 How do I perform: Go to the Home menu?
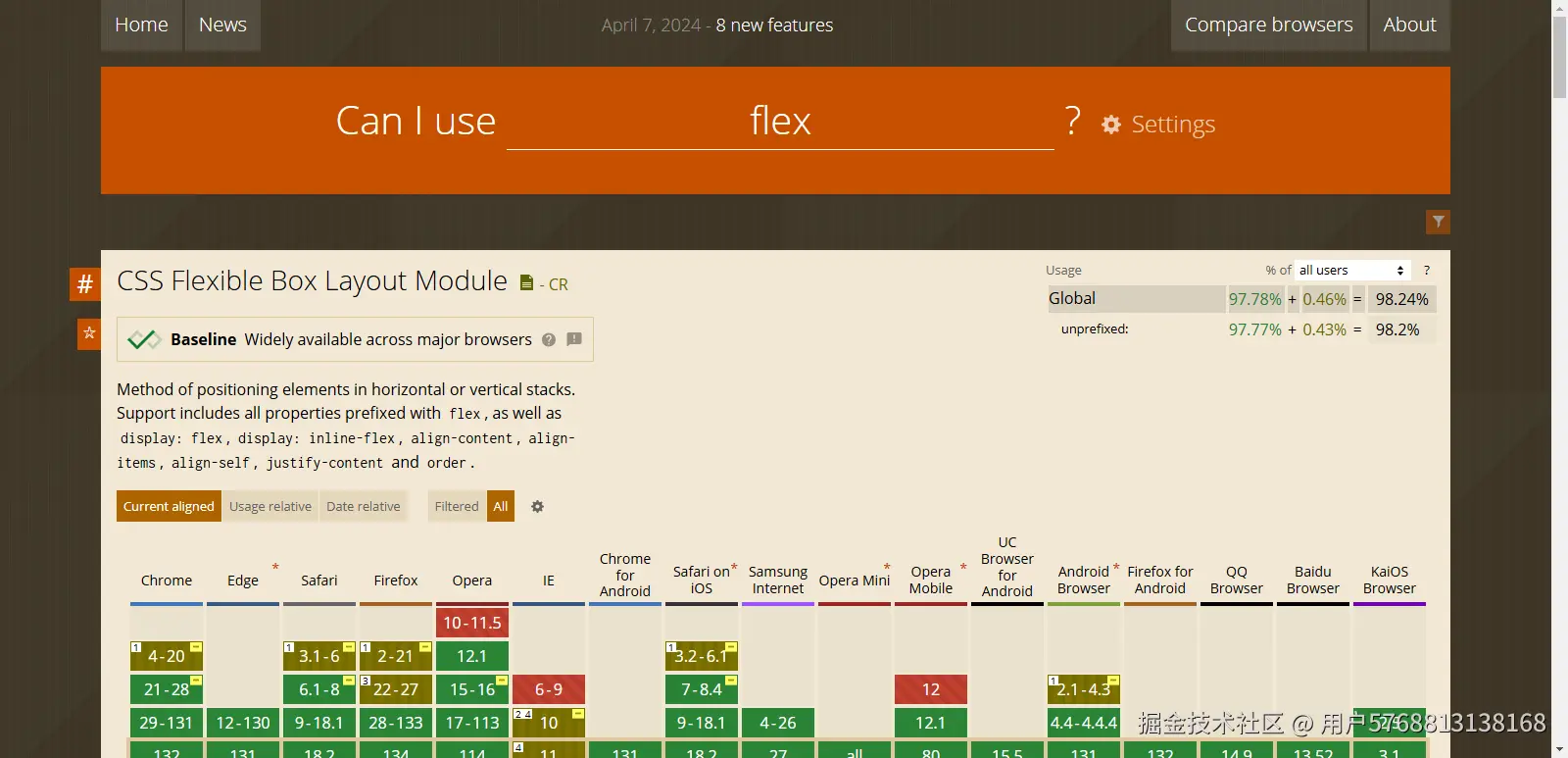tap(141, 25)
